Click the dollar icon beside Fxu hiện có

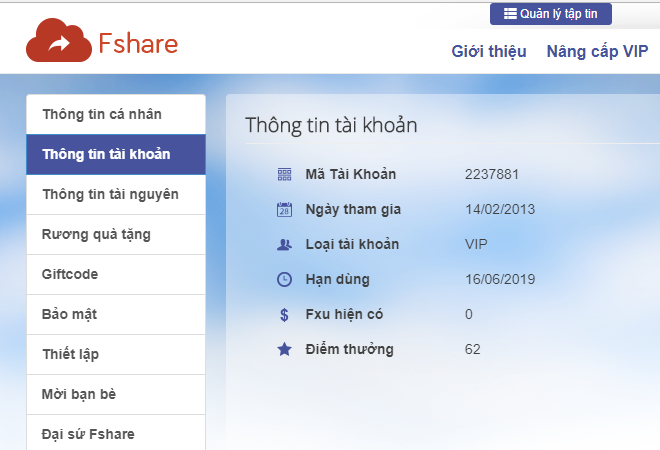point(285,314)
